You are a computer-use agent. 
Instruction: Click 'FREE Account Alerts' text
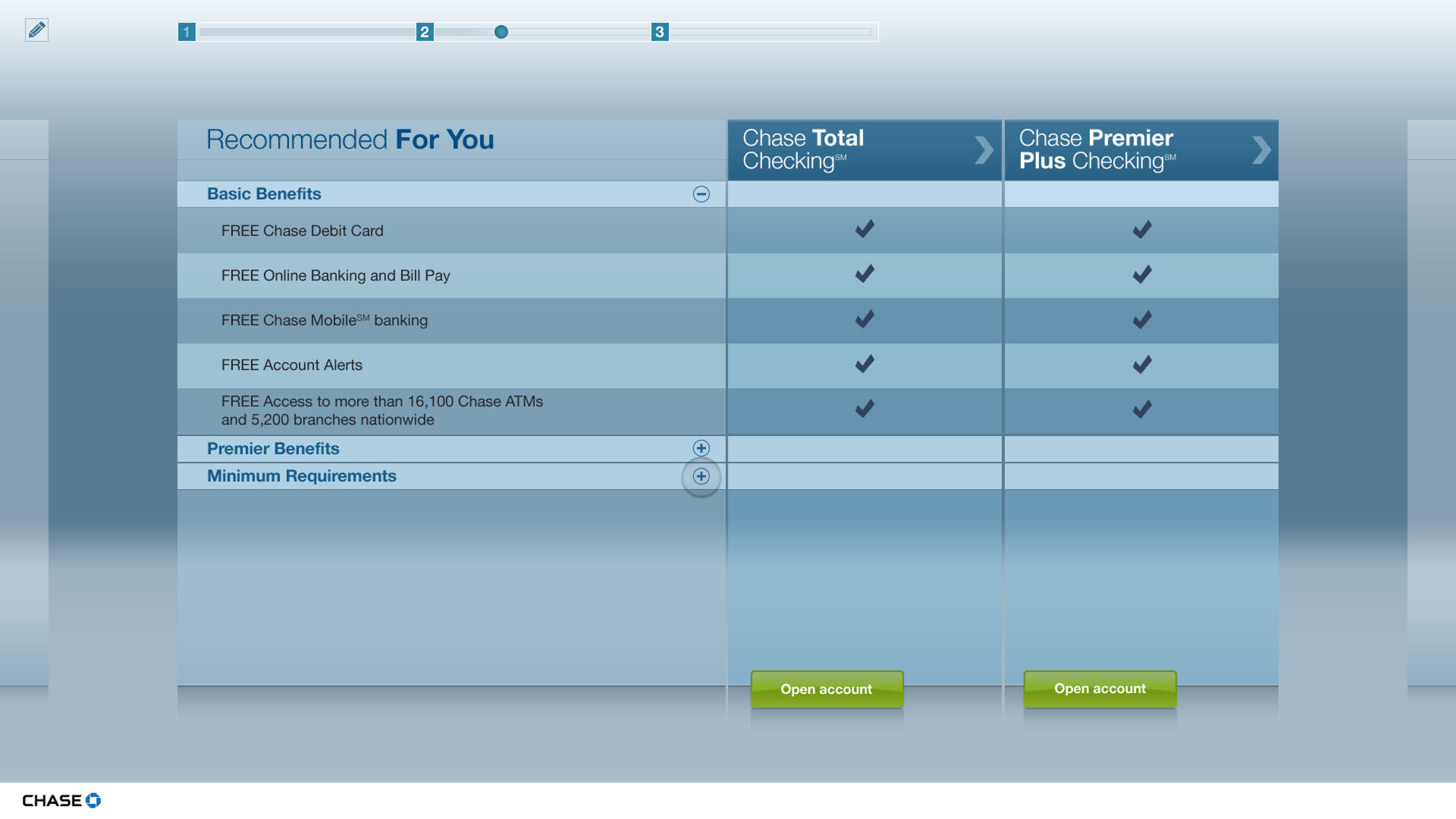[292, 365]
